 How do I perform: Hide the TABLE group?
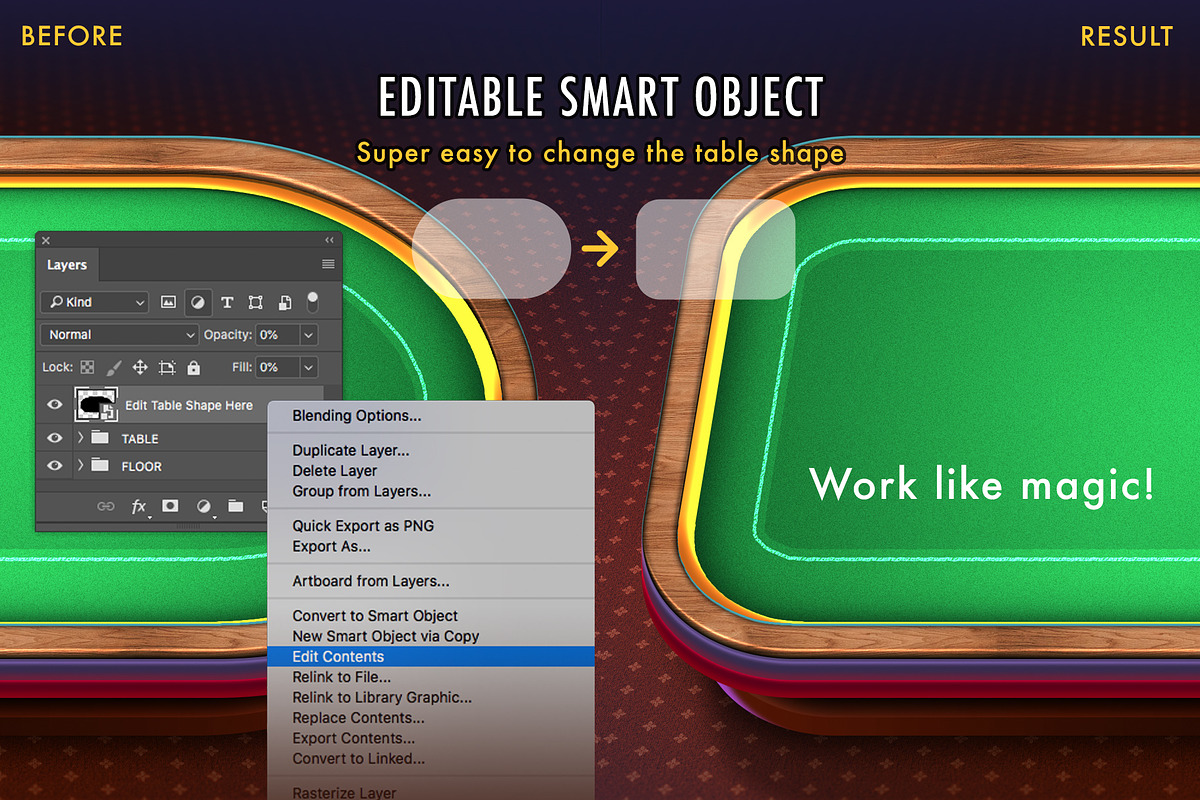pos(55,438)
